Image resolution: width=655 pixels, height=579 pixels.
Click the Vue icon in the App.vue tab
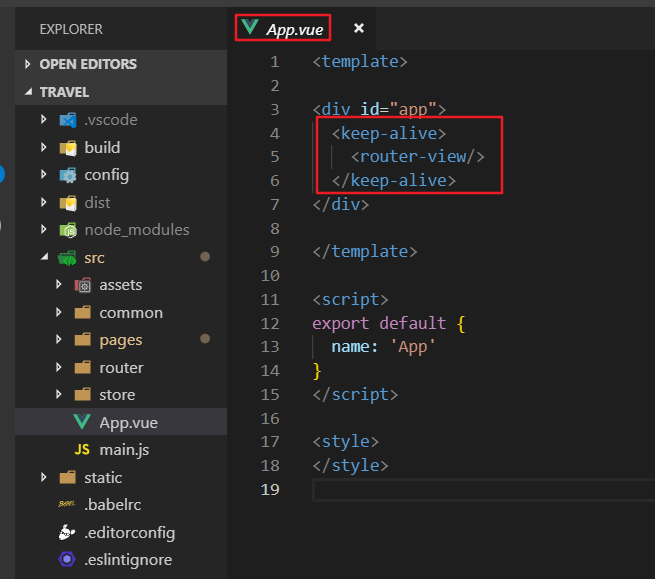click(x=250, y=27)
